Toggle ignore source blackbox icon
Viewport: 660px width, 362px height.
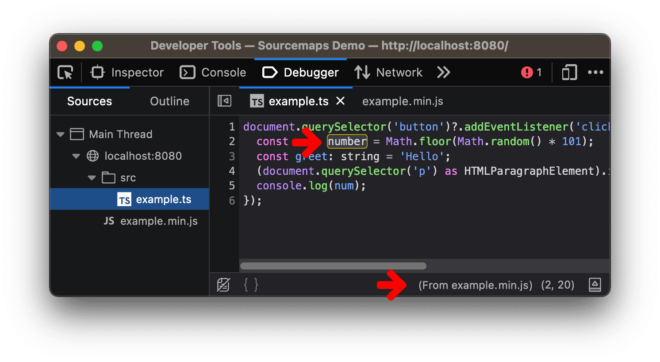(x=223, y=285)
